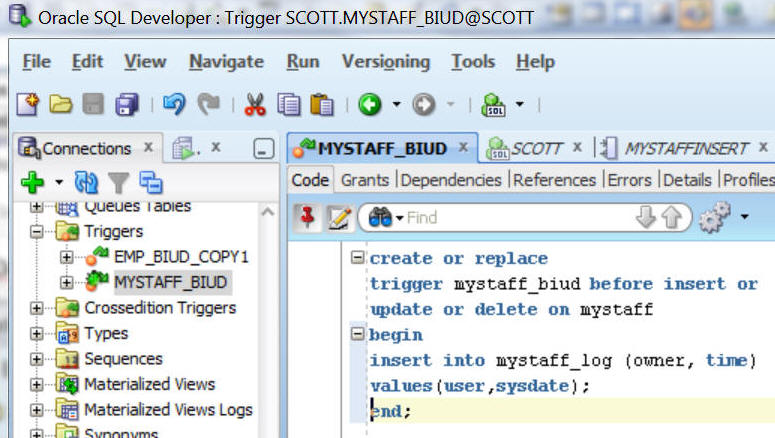Close the SCOTT worksheet tab
775x438 pixels.
click(577, 147)
